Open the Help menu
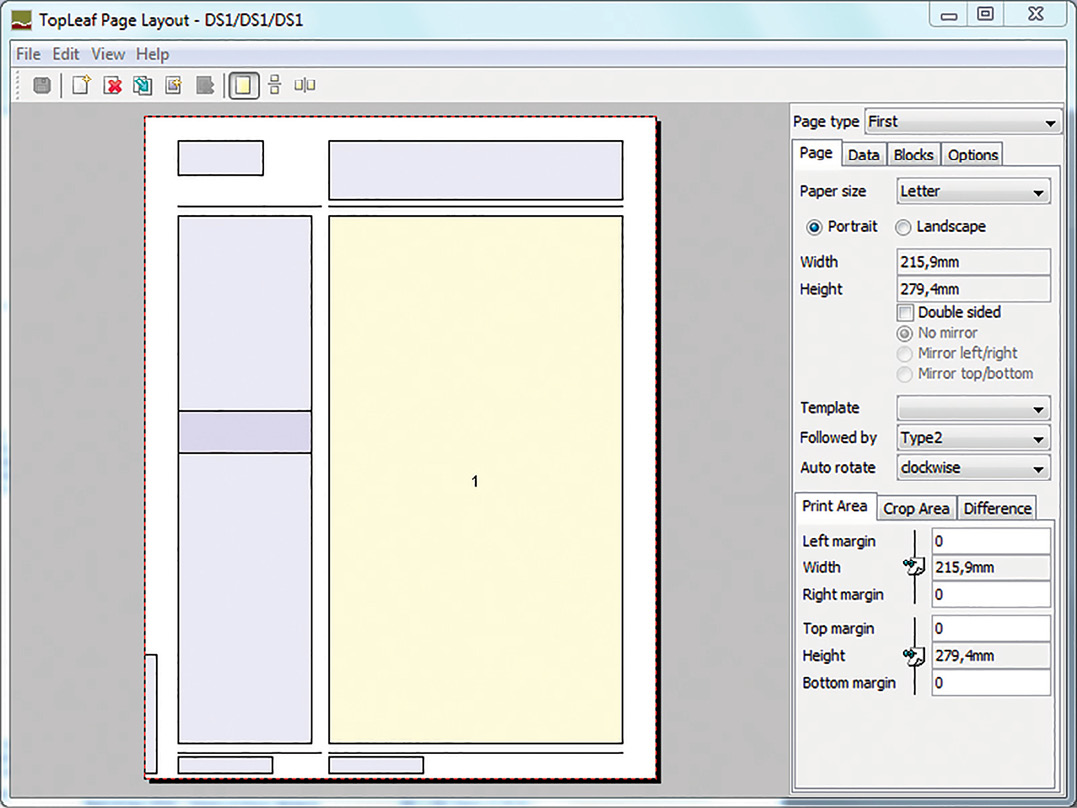1077x808 pixels. click(x=152, y=54)
